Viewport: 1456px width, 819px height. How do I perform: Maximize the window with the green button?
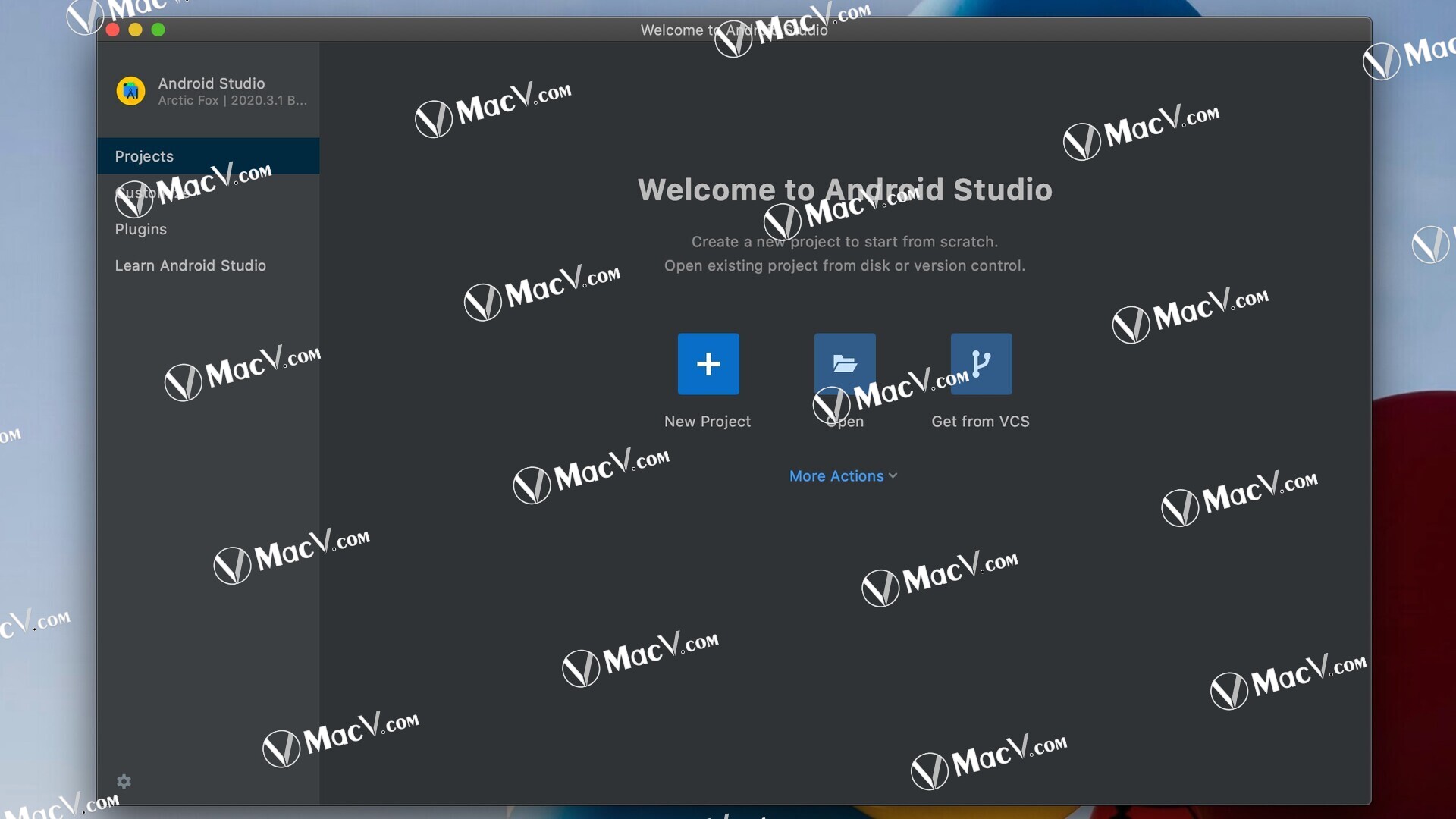tap(158, 30)
